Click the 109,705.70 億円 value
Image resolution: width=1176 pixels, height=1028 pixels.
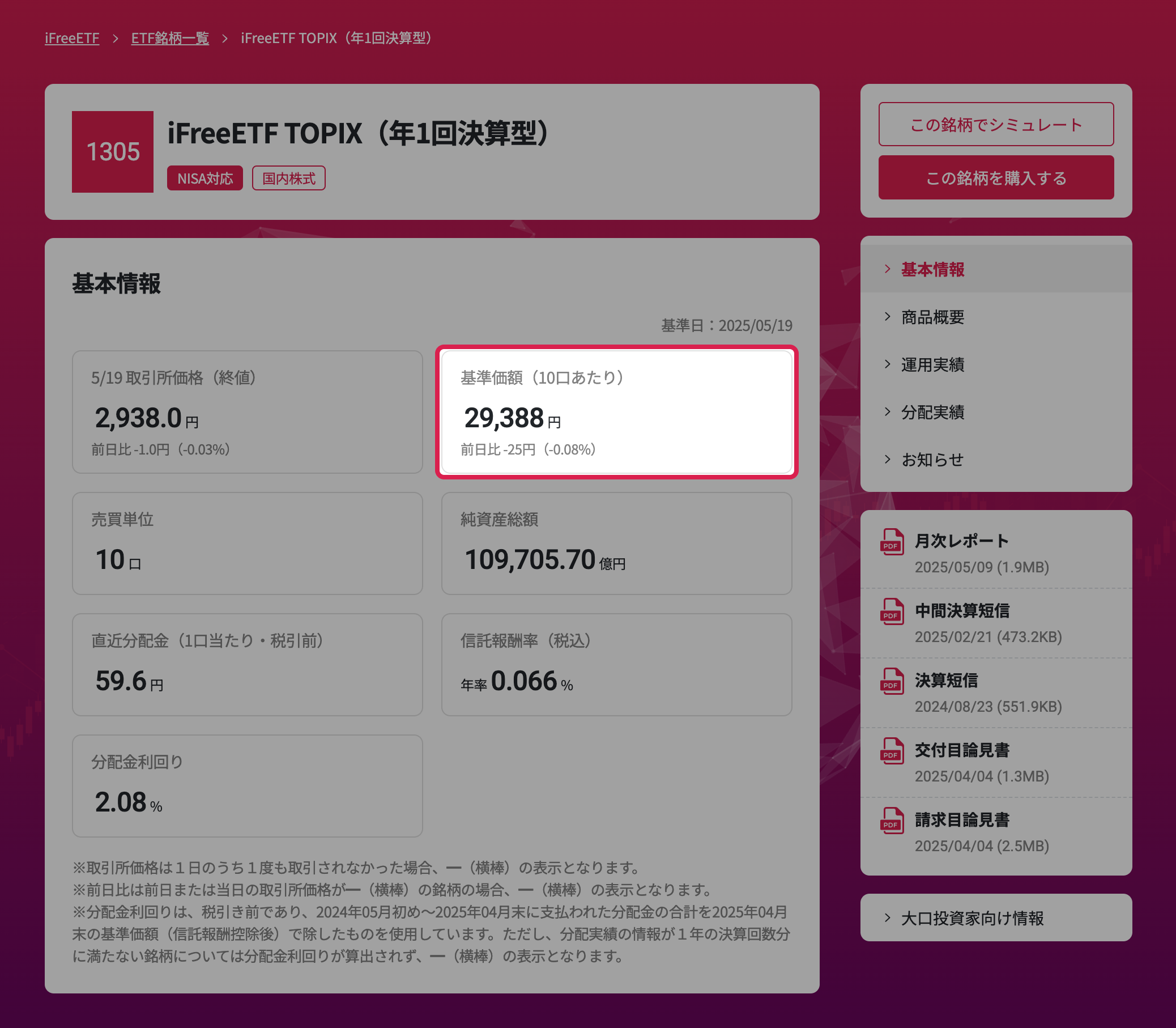coord(545,559)
